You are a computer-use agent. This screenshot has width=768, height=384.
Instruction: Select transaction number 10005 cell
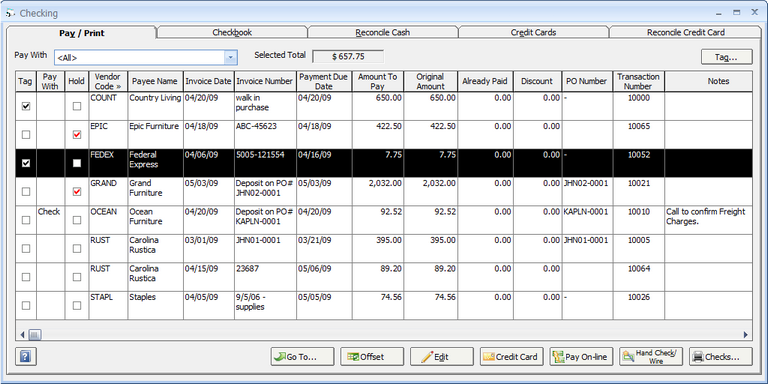[x=639, y=248]
